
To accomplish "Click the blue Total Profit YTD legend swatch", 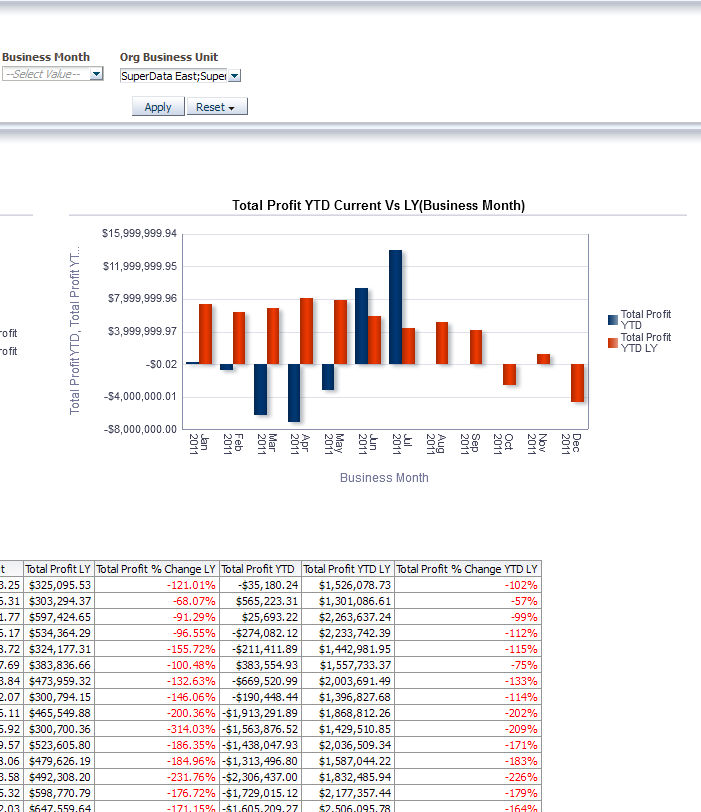I will point(613,320).
